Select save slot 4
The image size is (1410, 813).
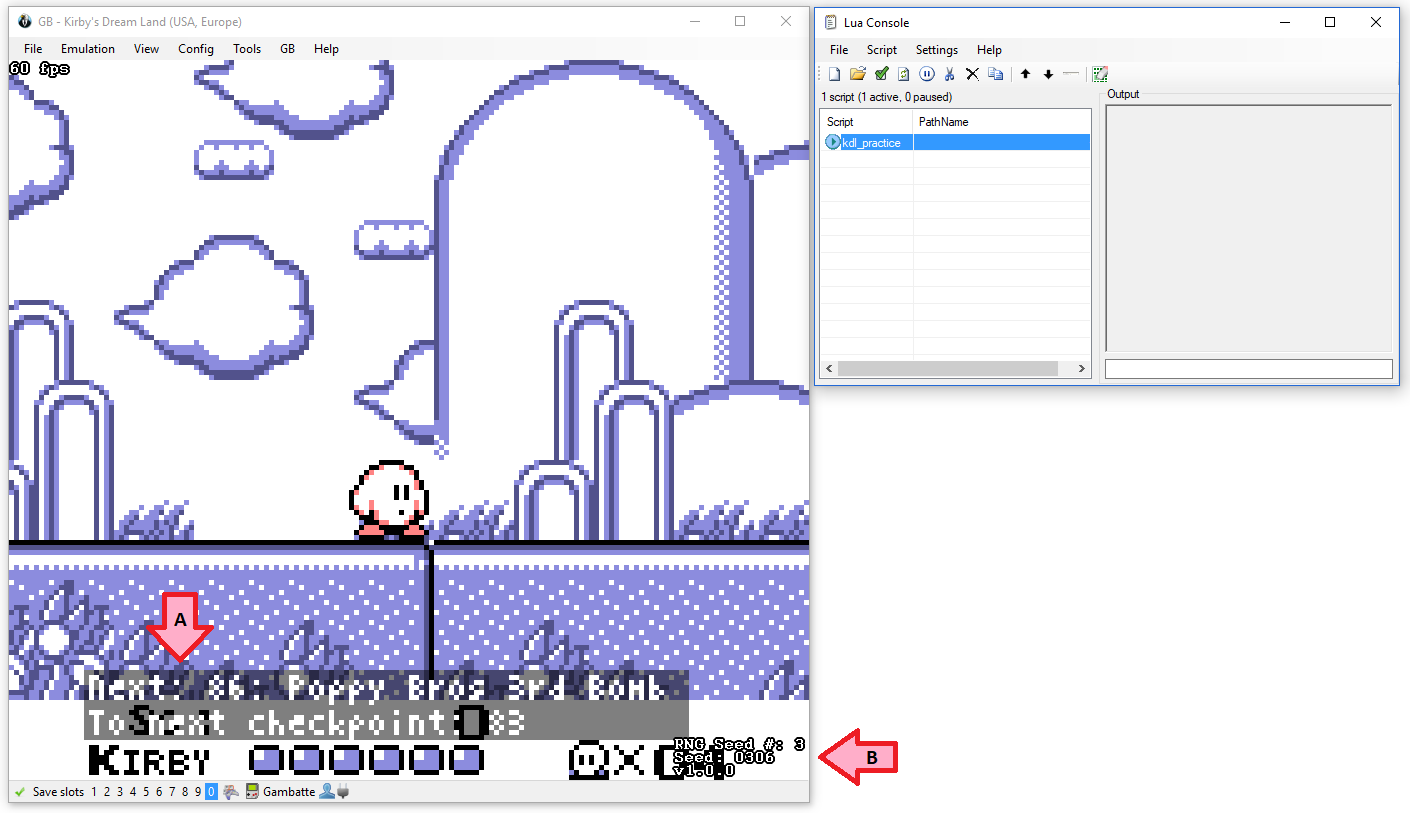[x=134, y=792]
